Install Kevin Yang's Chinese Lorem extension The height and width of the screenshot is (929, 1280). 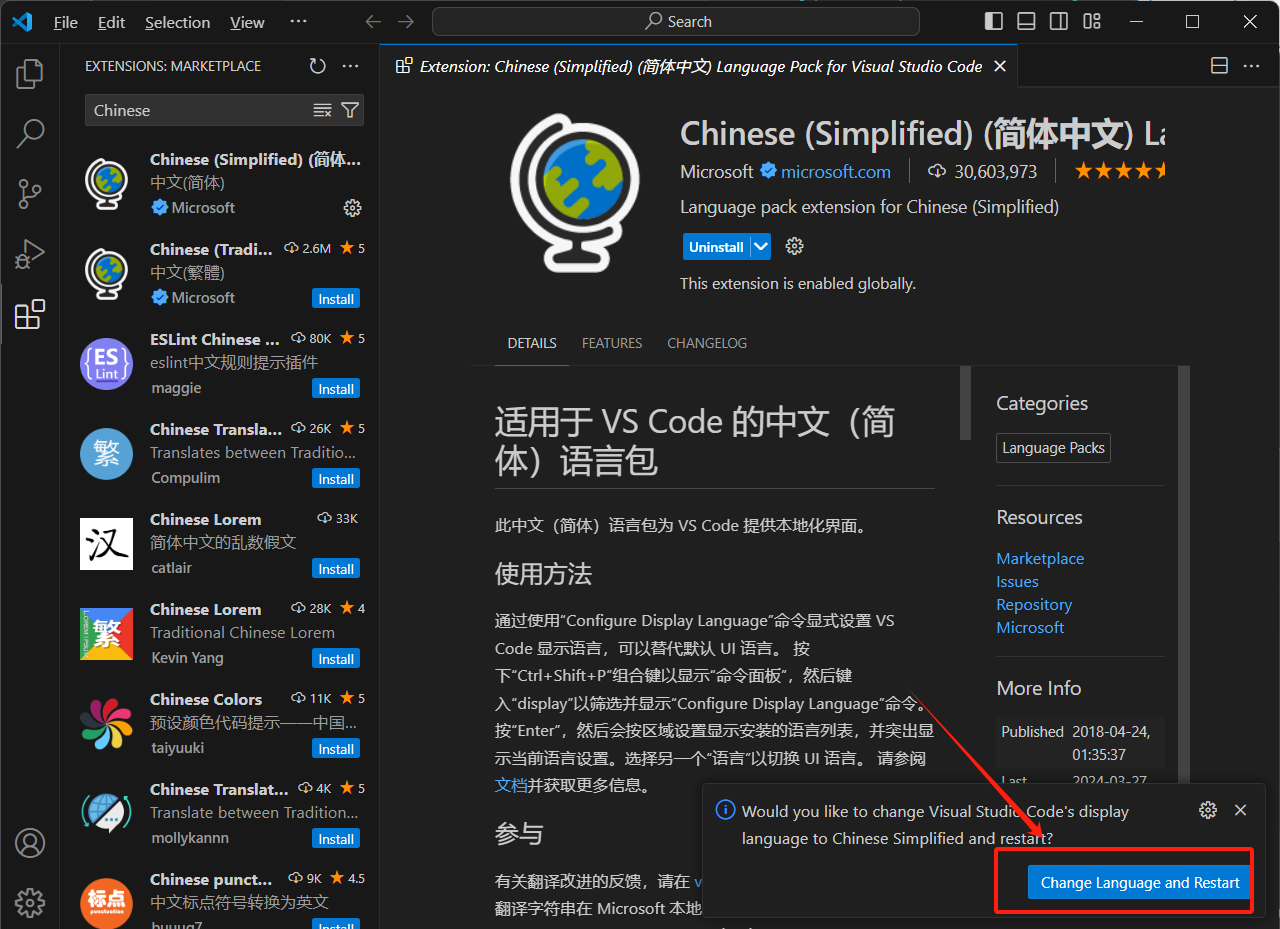coord(336,659)
